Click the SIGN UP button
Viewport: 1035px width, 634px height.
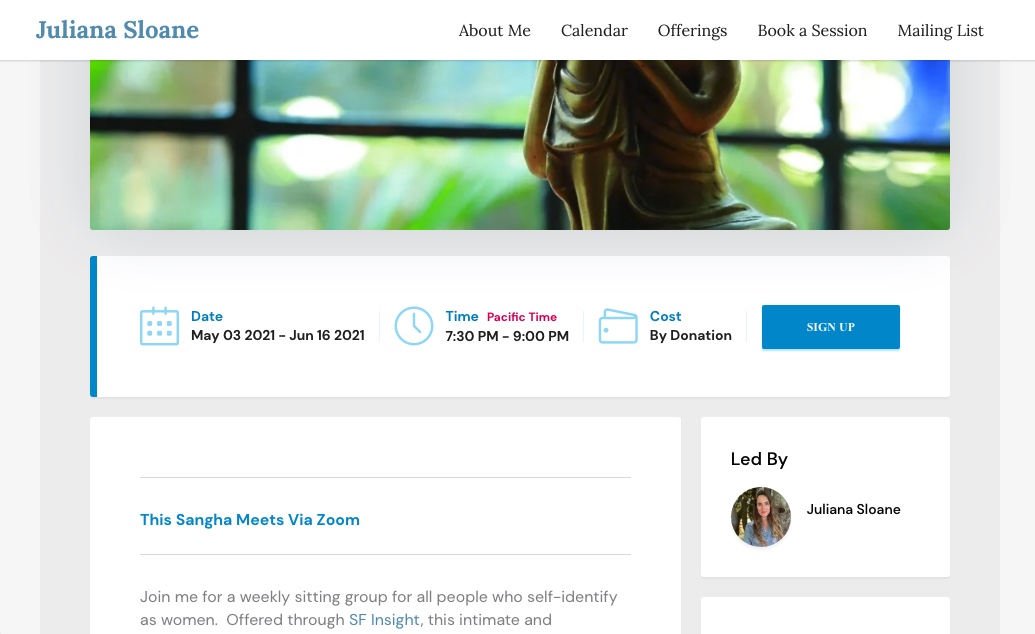pos(830,327)
